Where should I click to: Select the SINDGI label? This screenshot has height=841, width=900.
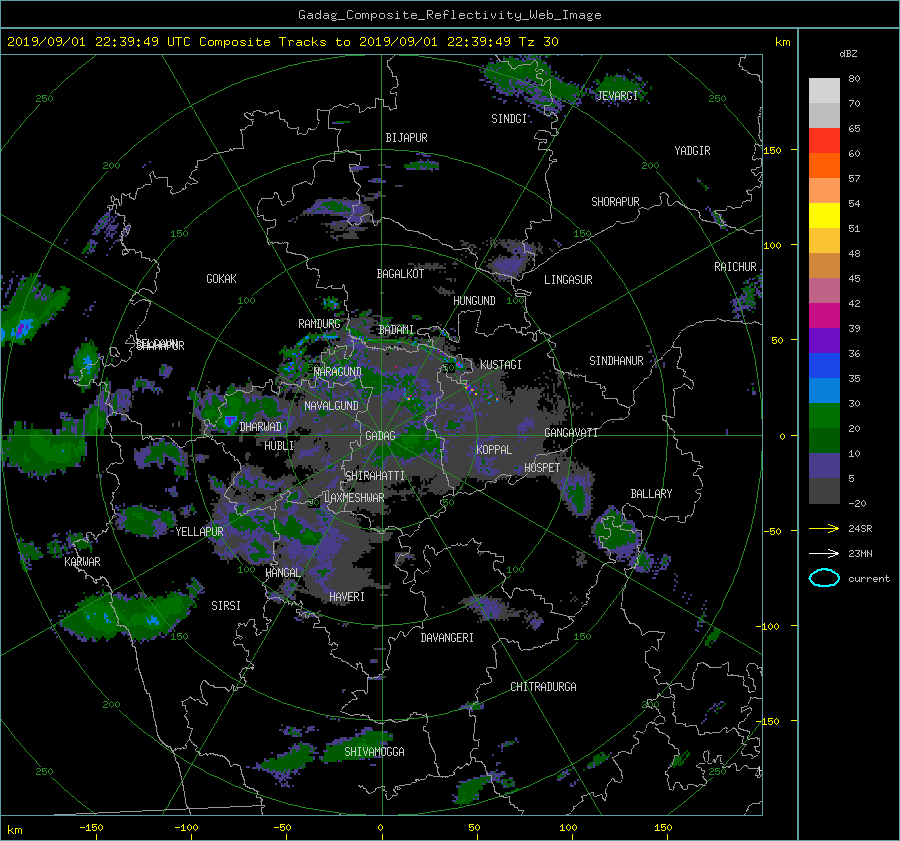click(x=509, y=119)
